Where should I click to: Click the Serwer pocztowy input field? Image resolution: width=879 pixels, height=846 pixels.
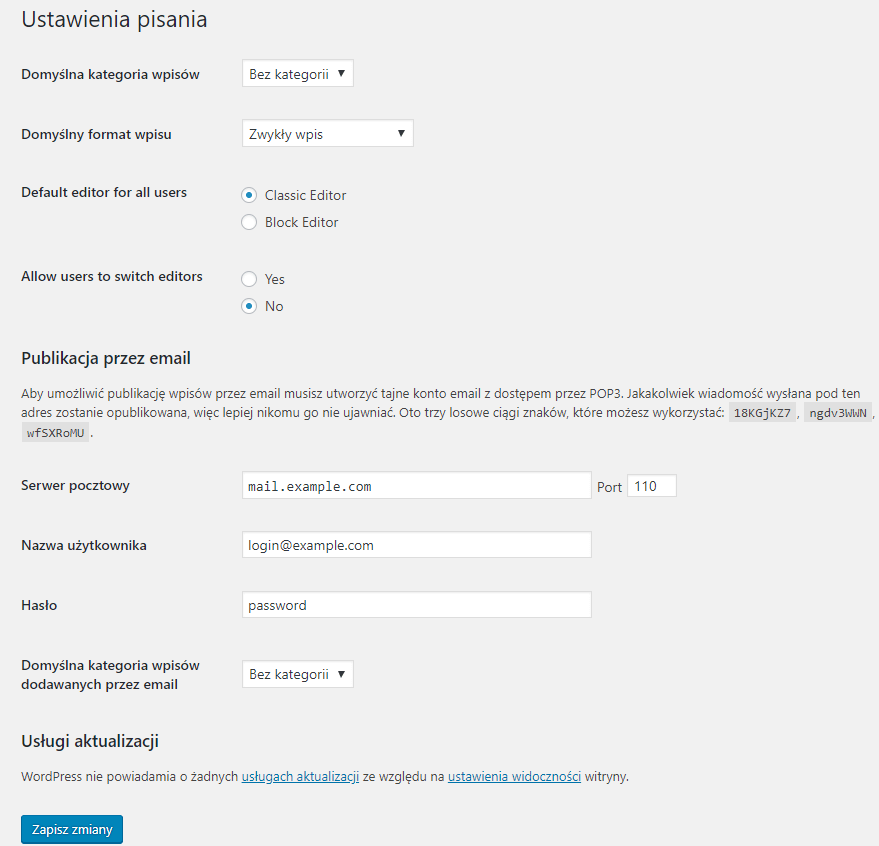pyautogui.click(x=417, y=486)
